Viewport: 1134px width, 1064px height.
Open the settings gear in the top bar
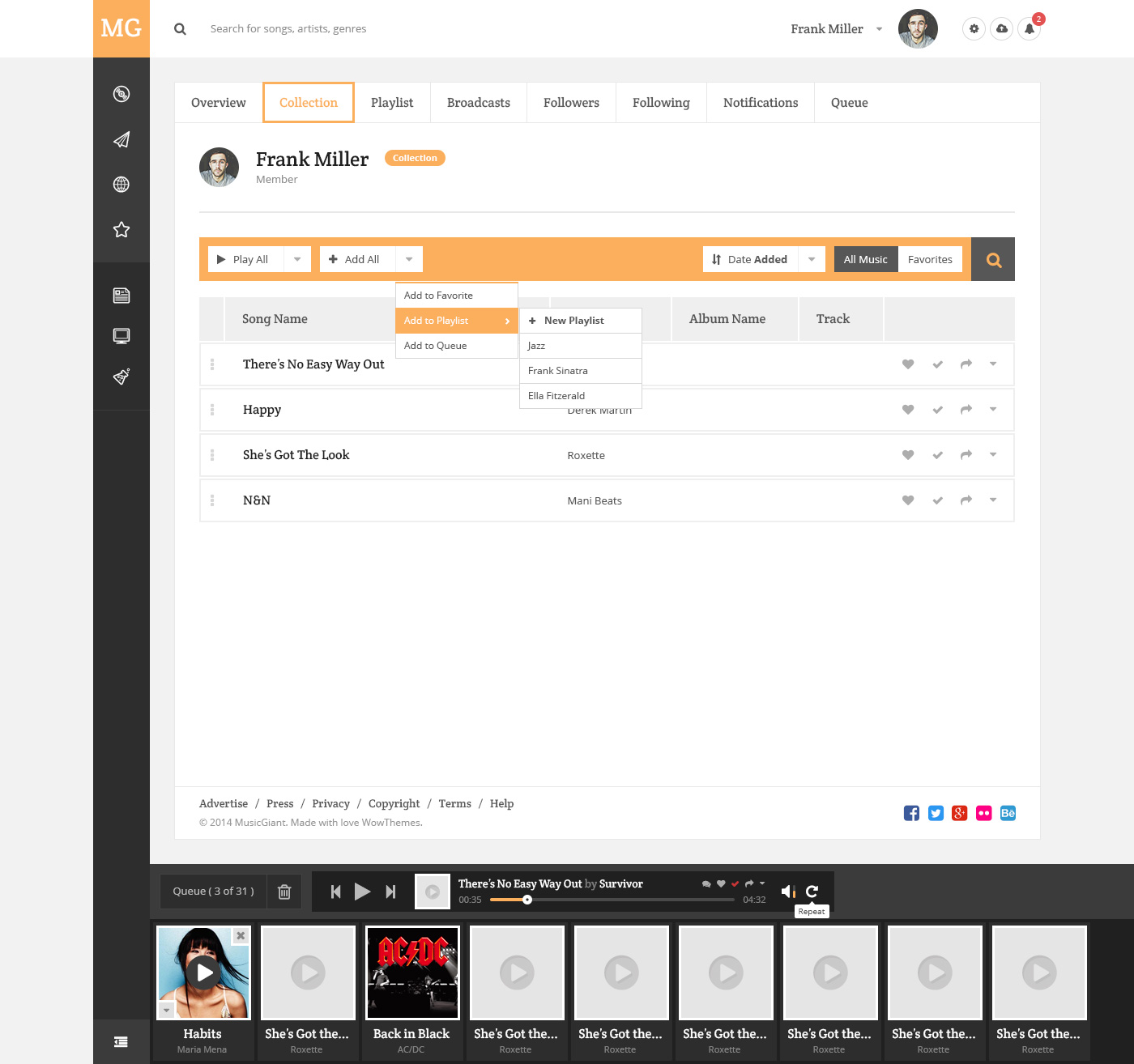[x=974, y=28]
